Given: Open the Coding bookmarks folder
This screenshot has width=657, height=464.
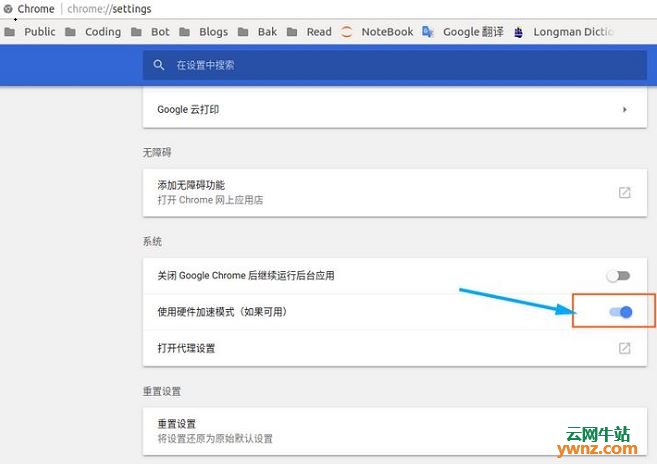Looking at the screenshot, I should (93, 32).
